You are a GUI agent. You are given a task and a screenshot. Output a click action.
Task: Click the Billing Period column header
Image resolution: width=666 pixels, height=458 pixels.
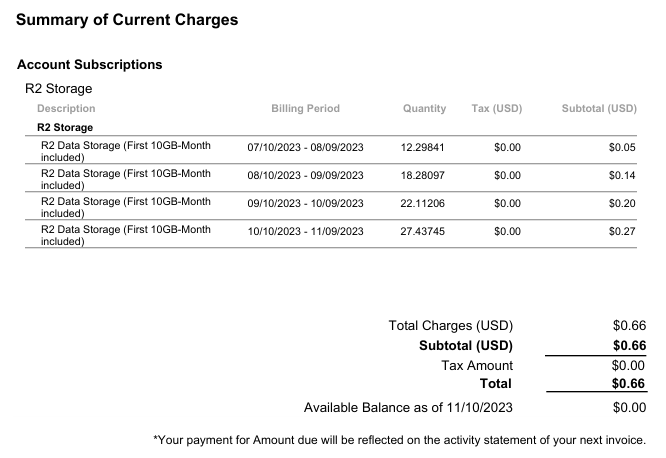click(305, 108)
